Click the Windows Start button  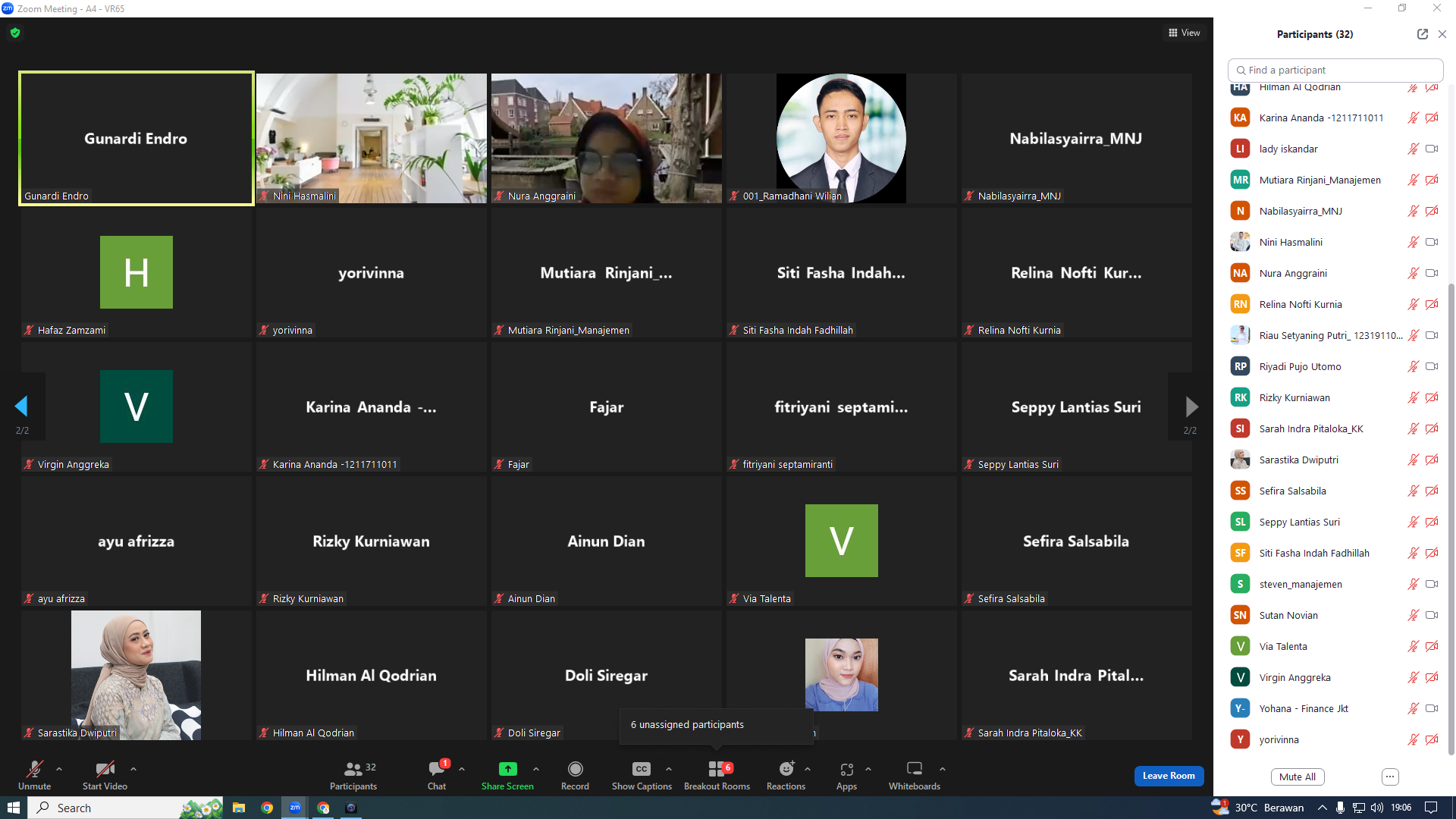[14, 808]
